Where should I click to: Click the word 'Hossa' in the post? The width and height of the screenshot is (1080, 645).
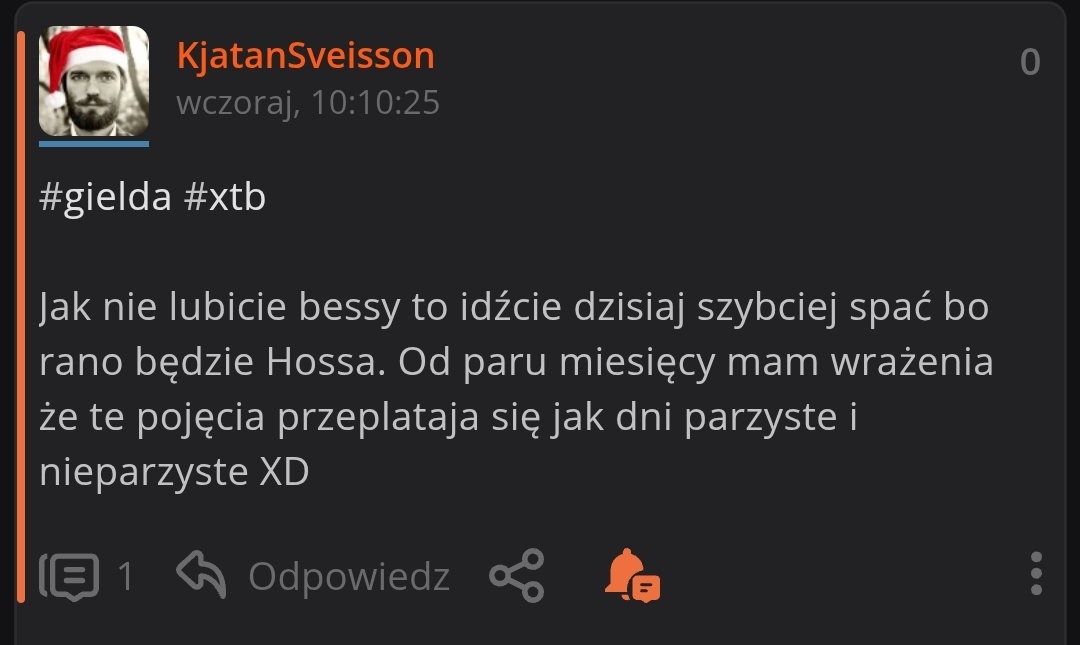pyautogui.click(x=326, y=362)
